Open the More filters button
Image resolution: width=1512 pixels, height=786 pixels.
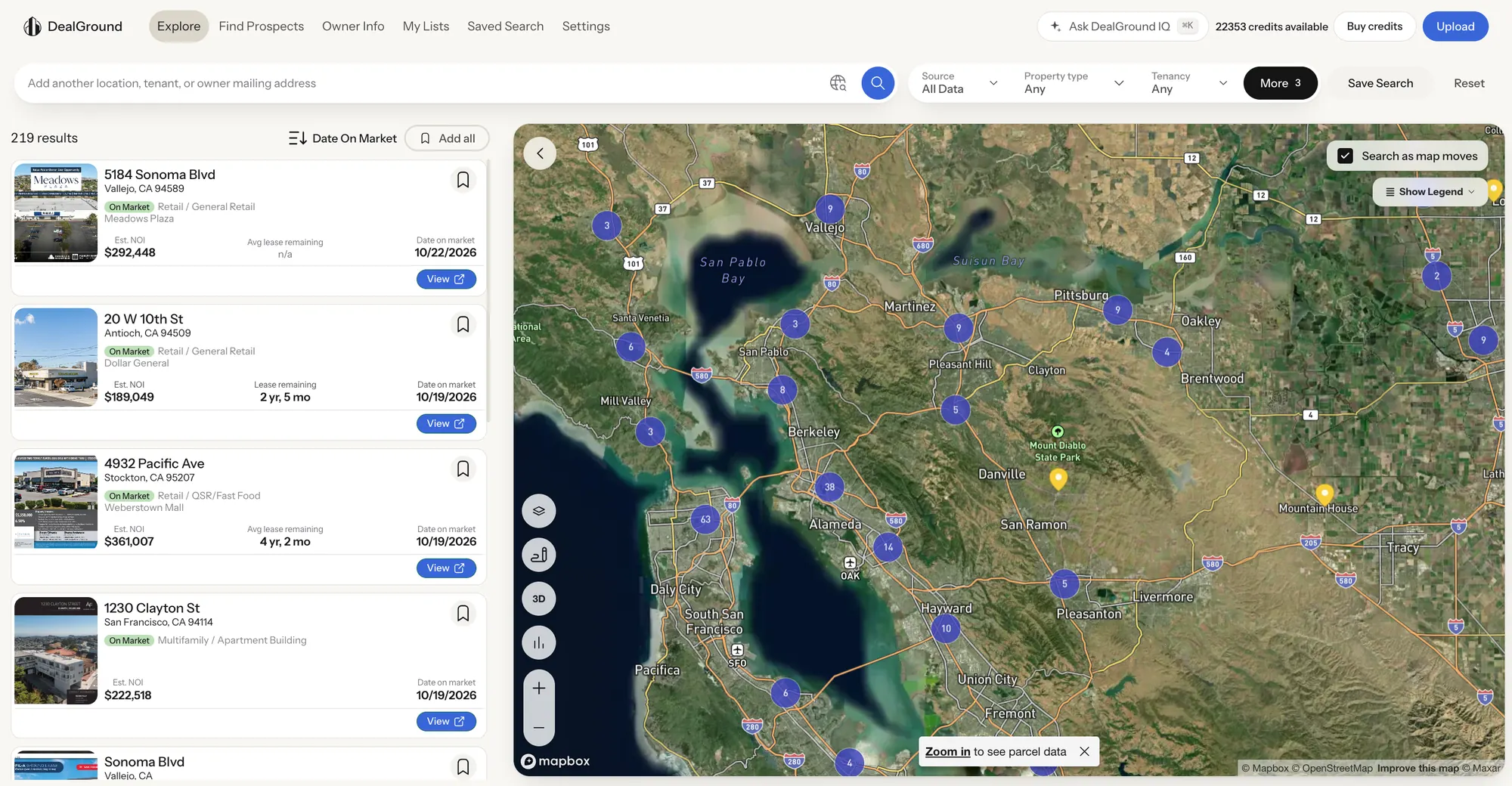click(x=1280, y=83)
